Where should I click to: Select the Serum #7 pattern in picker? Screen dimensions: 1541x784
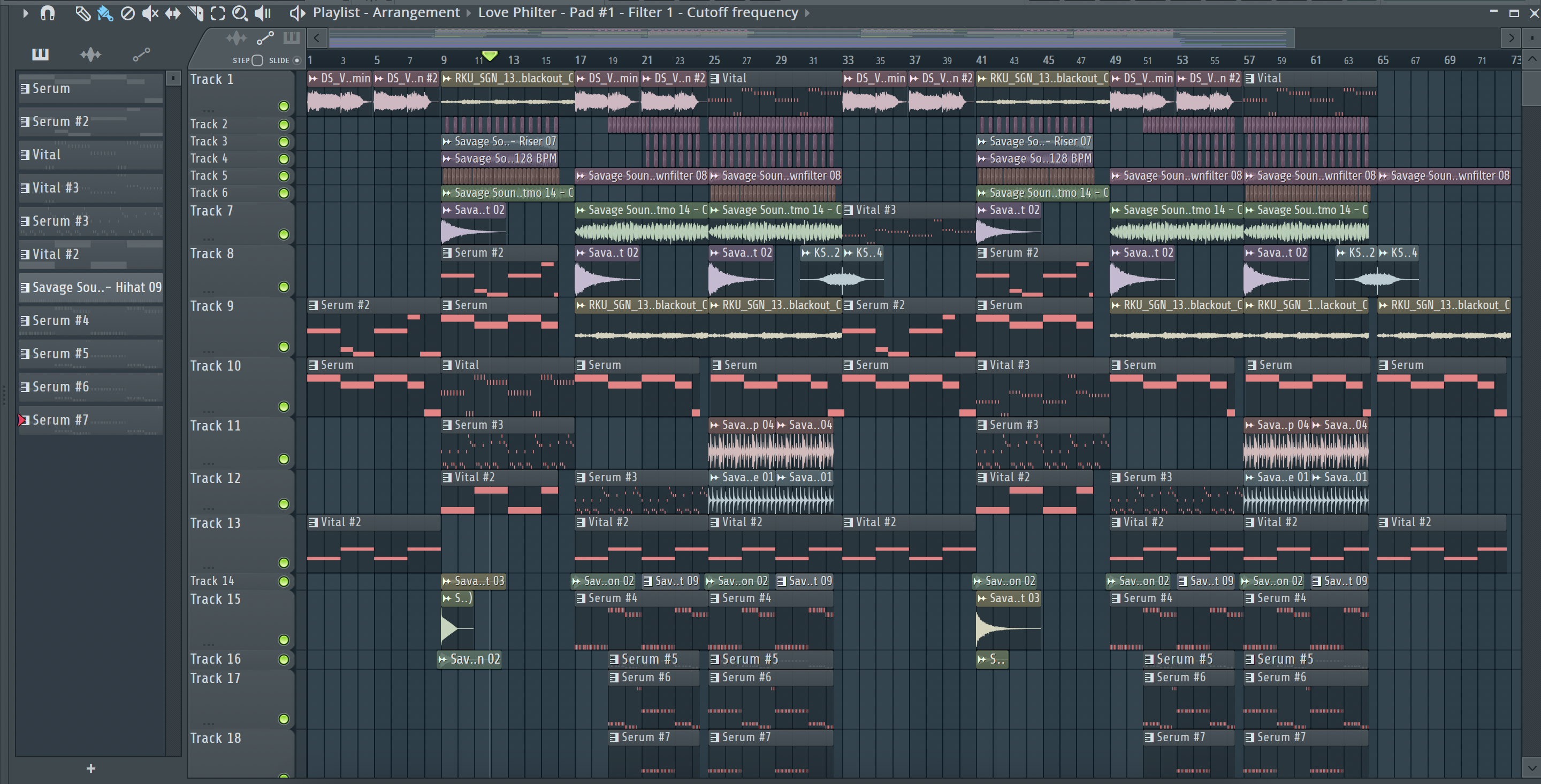point(91,420)
